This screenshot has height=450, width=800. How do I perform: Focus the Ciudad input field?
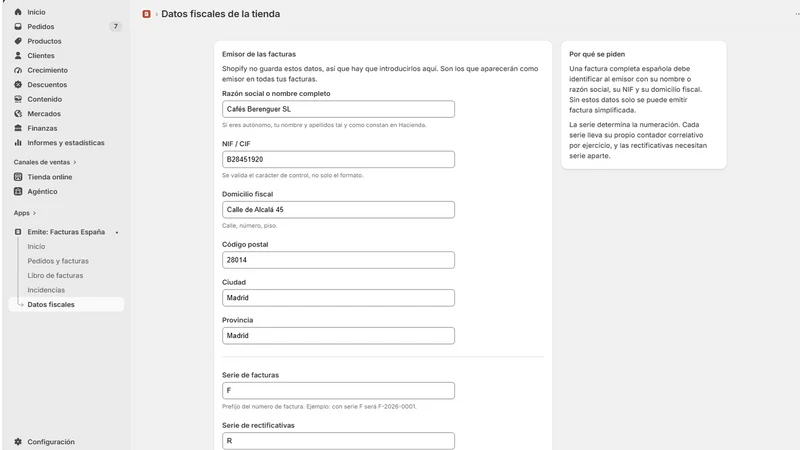coord(338,298)
